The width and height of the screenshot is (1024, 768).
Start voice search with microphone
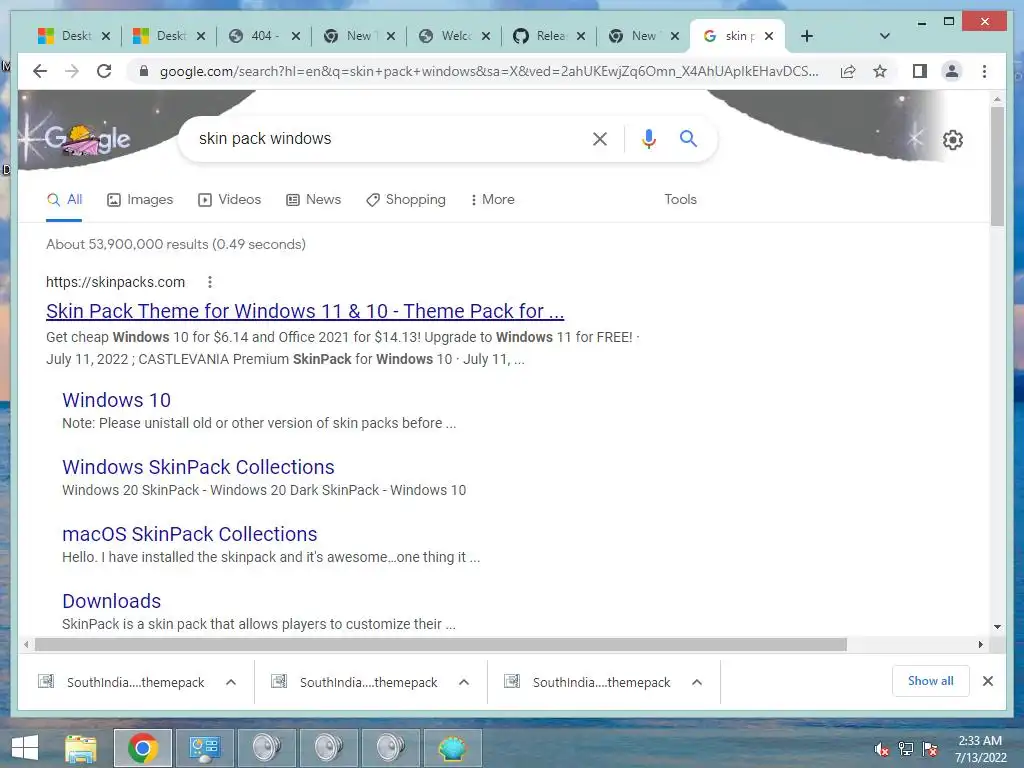[648, 138]
